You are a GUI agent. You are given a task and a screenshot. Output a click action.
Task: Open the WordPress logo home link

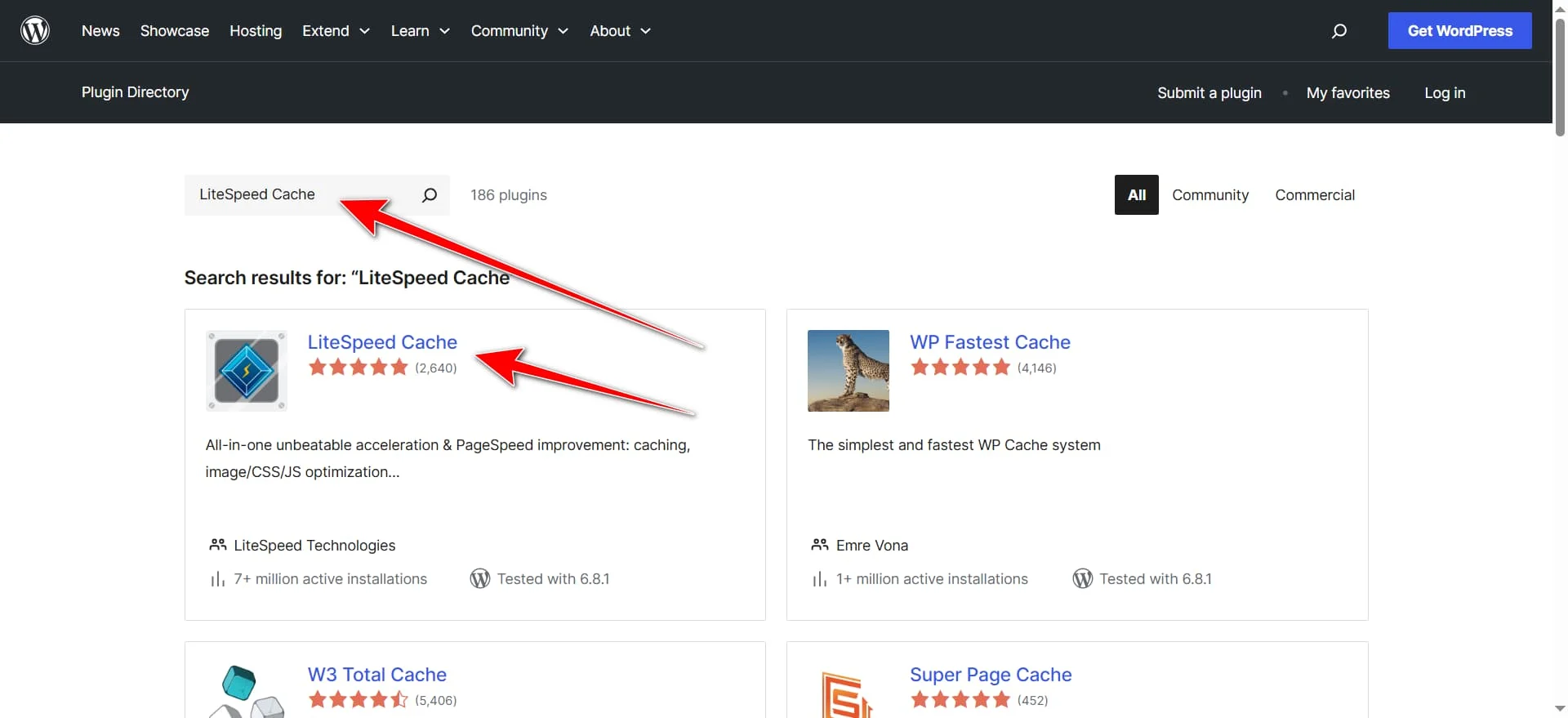click(35, 30)
